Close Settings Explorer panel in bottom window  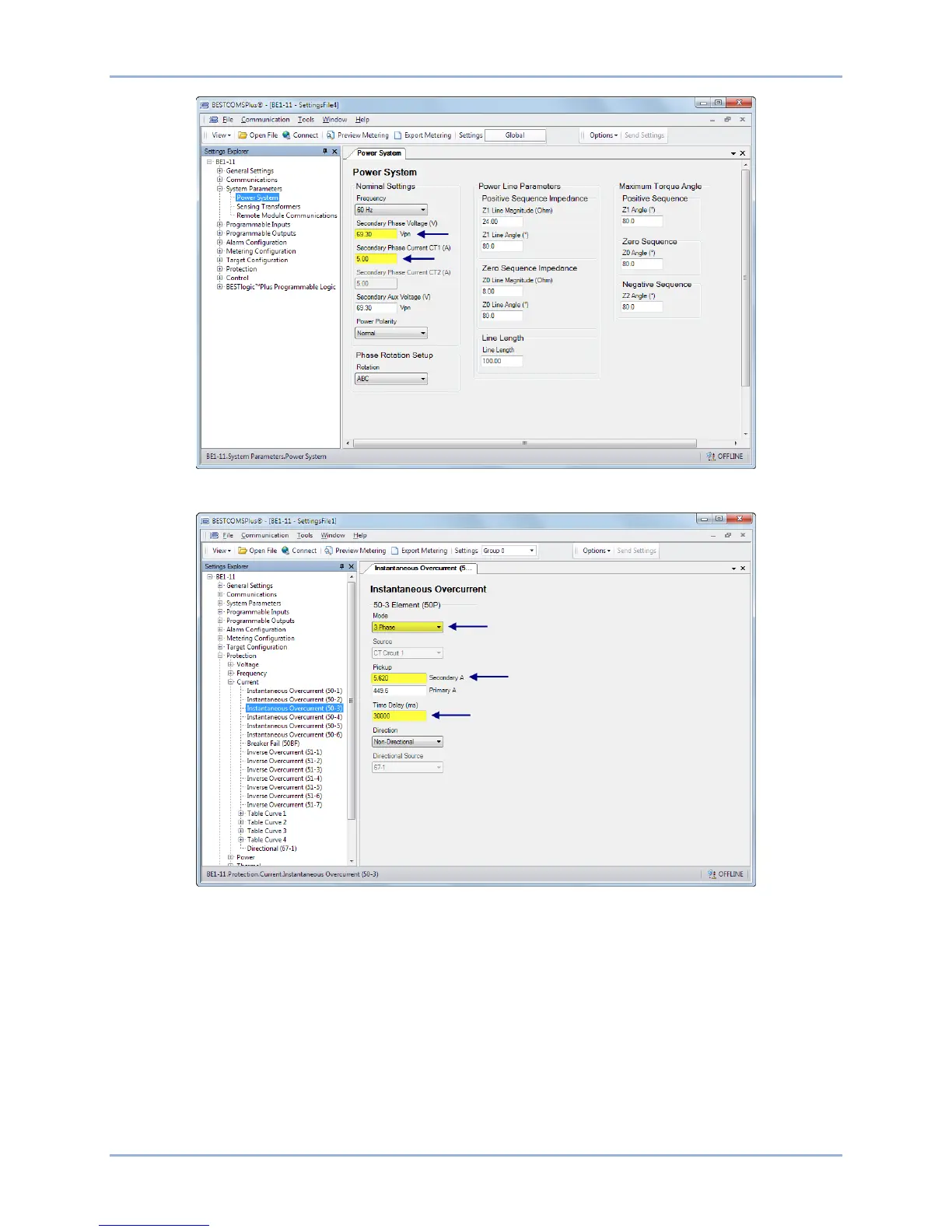pyautogui.click(x=352, y=566)
